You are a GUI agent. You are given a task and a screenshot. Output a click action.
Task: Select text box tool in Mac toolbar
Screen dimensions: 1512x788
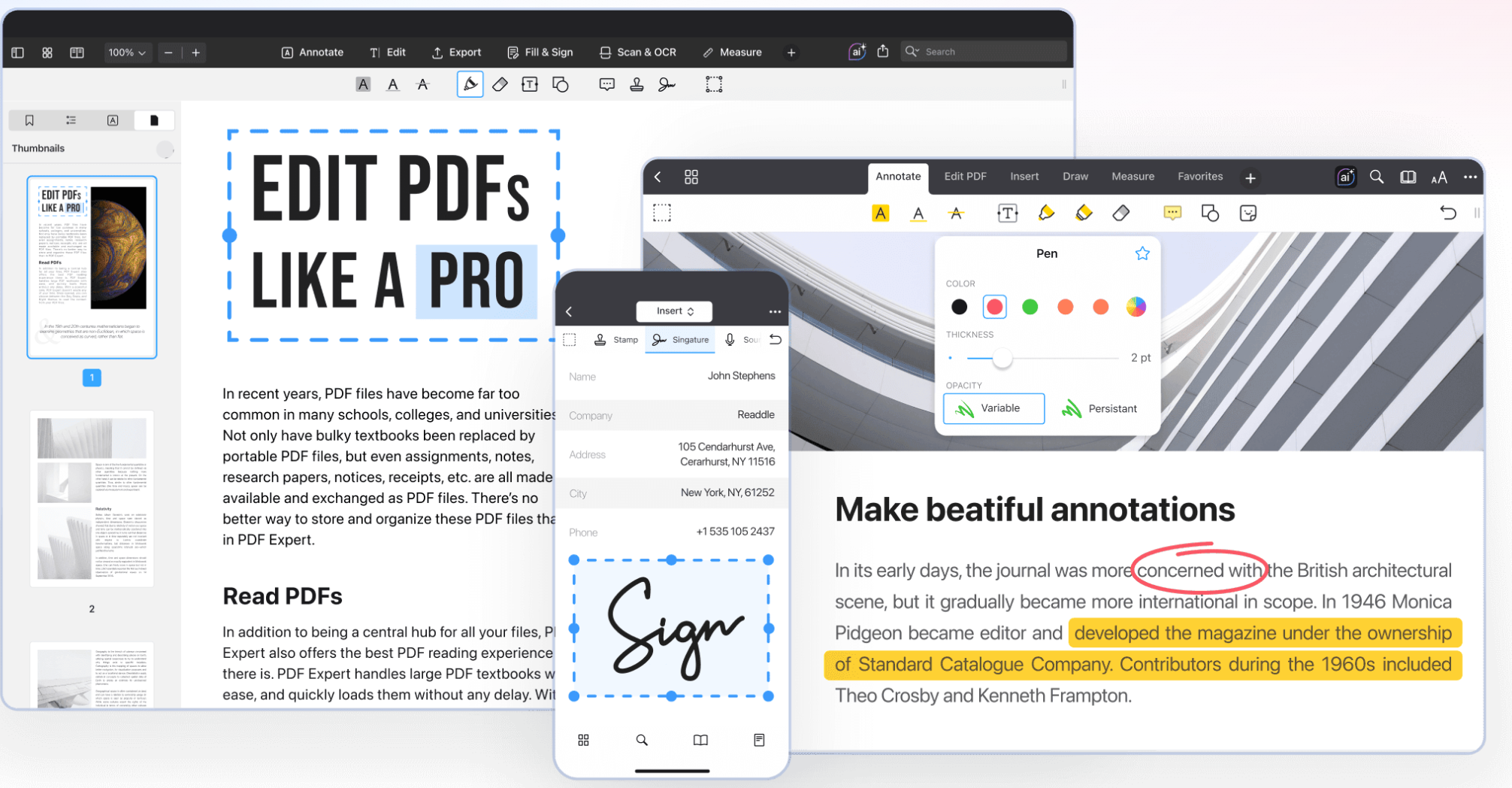530,85
